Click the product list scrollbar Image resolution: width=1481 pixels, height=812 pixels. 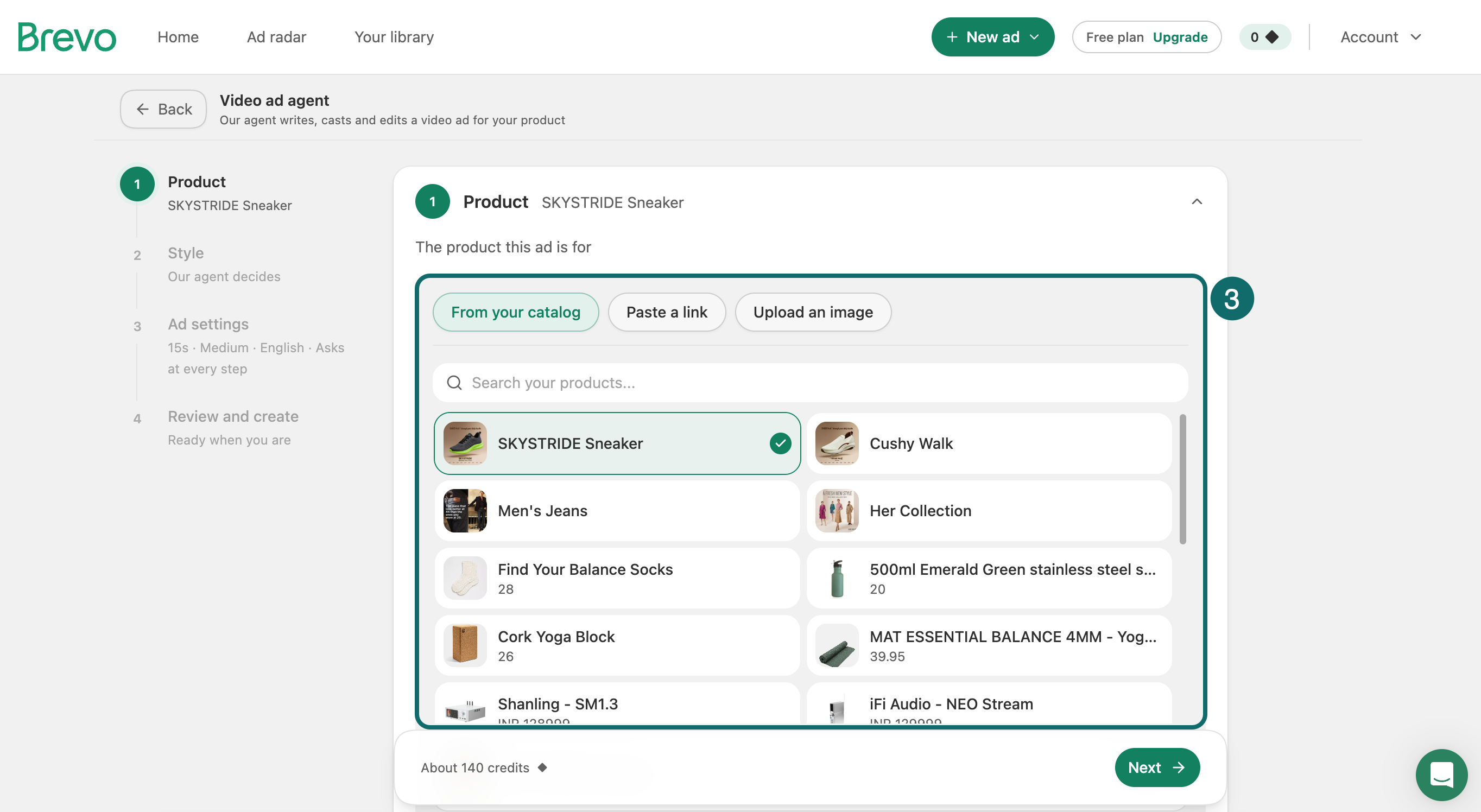(x=1182, y=479)
